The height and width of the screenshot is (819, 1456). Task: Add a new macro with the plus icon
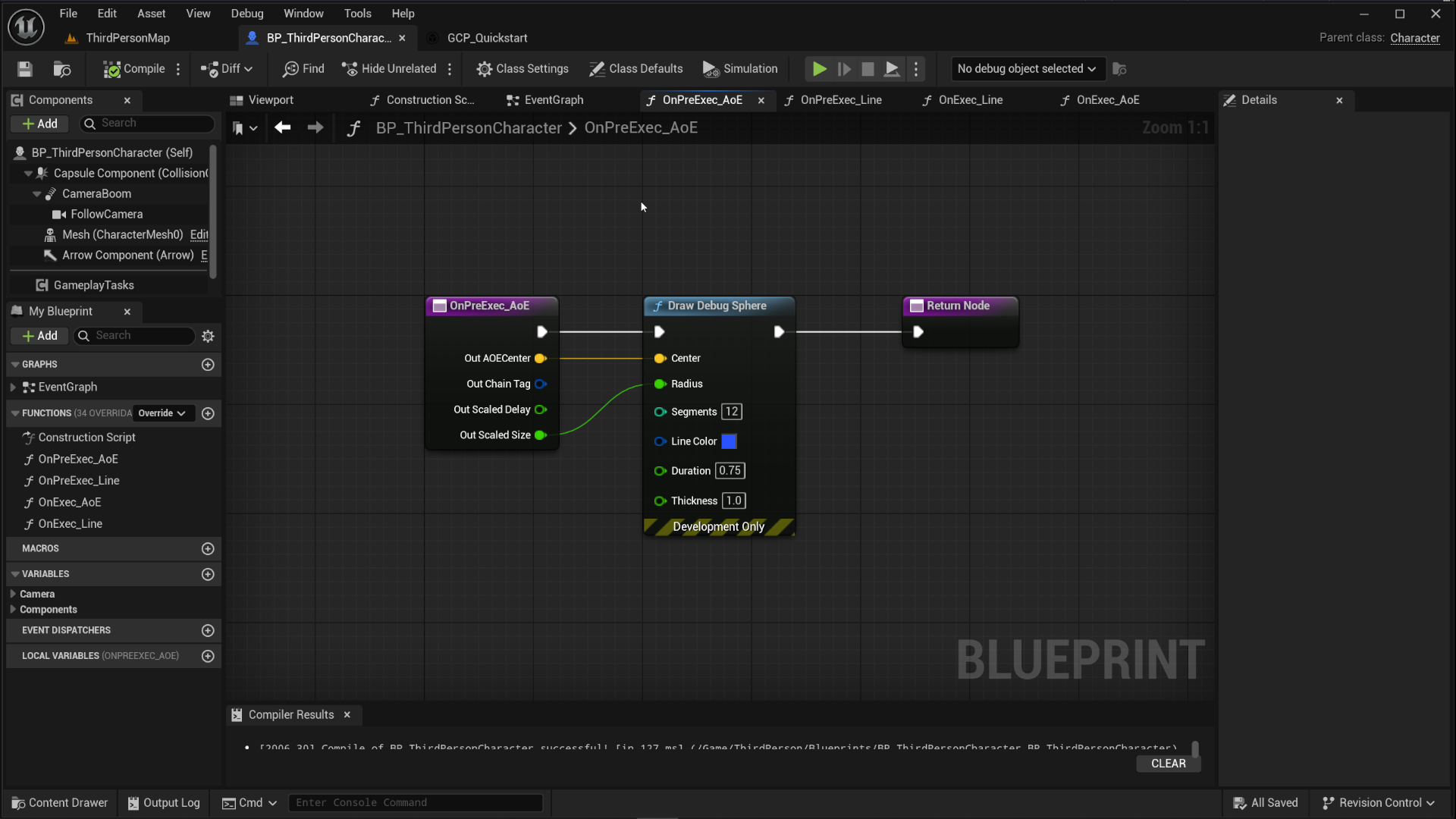tap(208, 548)
